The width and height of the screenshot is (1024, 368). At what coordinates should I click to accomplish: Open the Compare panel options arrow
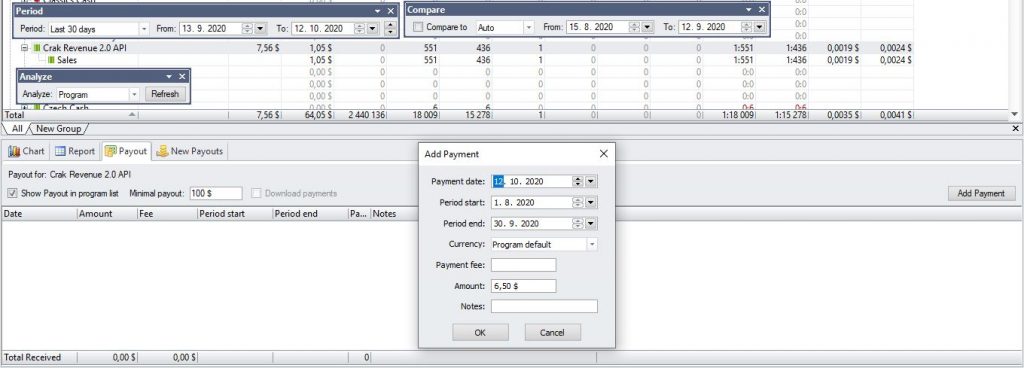click(749, 10)
